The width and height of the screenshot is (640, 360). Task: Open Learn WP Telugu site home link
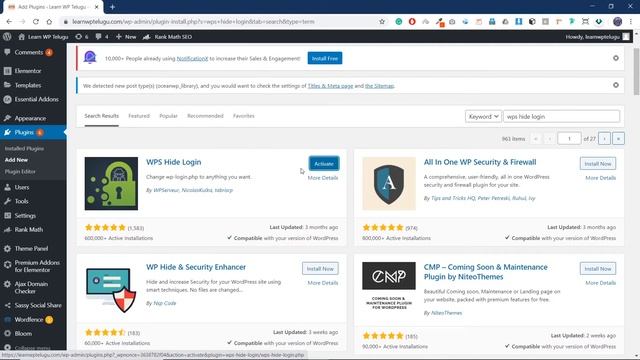pos(43,37)
